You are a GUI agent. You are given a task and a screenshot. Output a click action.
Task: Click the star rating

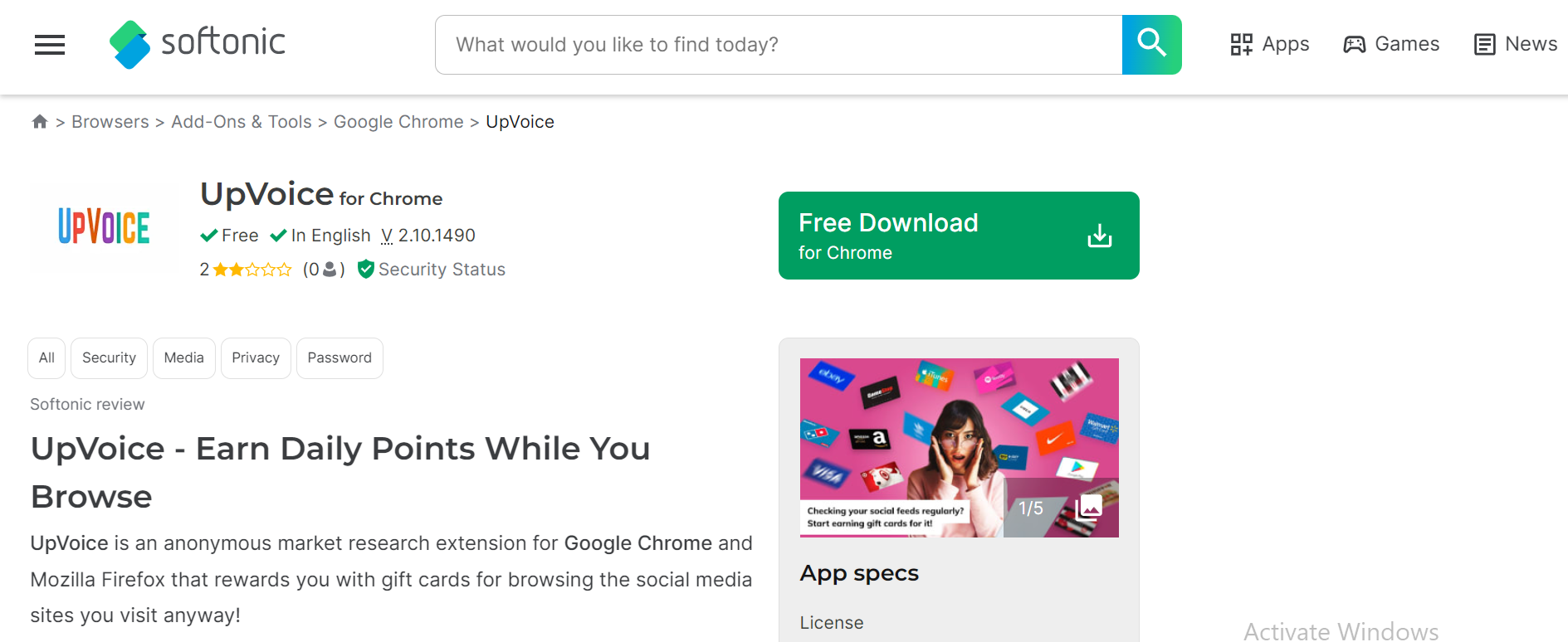pyautogui.click(x=252, y=270)
